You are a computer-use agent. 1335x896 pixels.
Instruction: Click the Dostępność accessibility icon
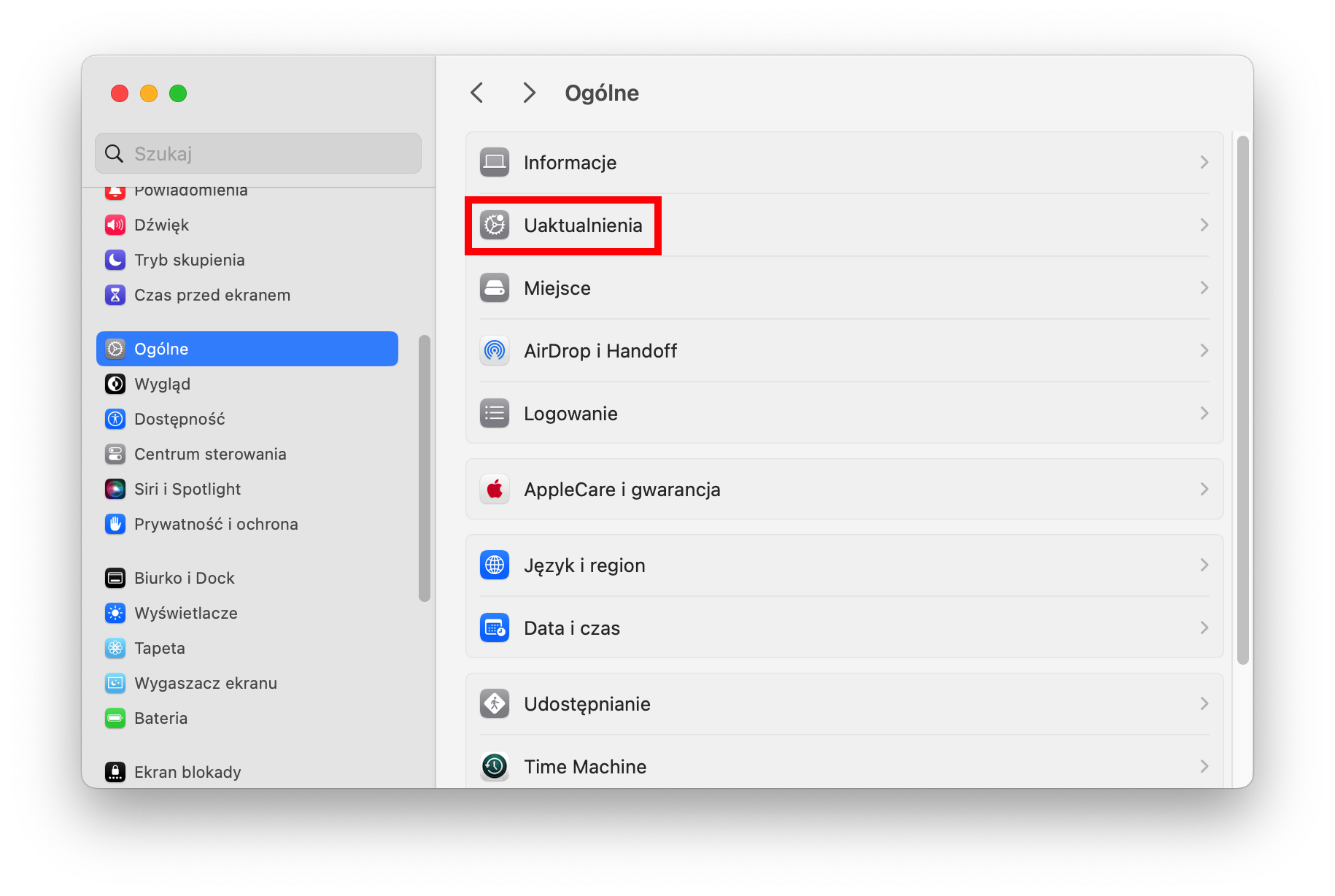115,419
